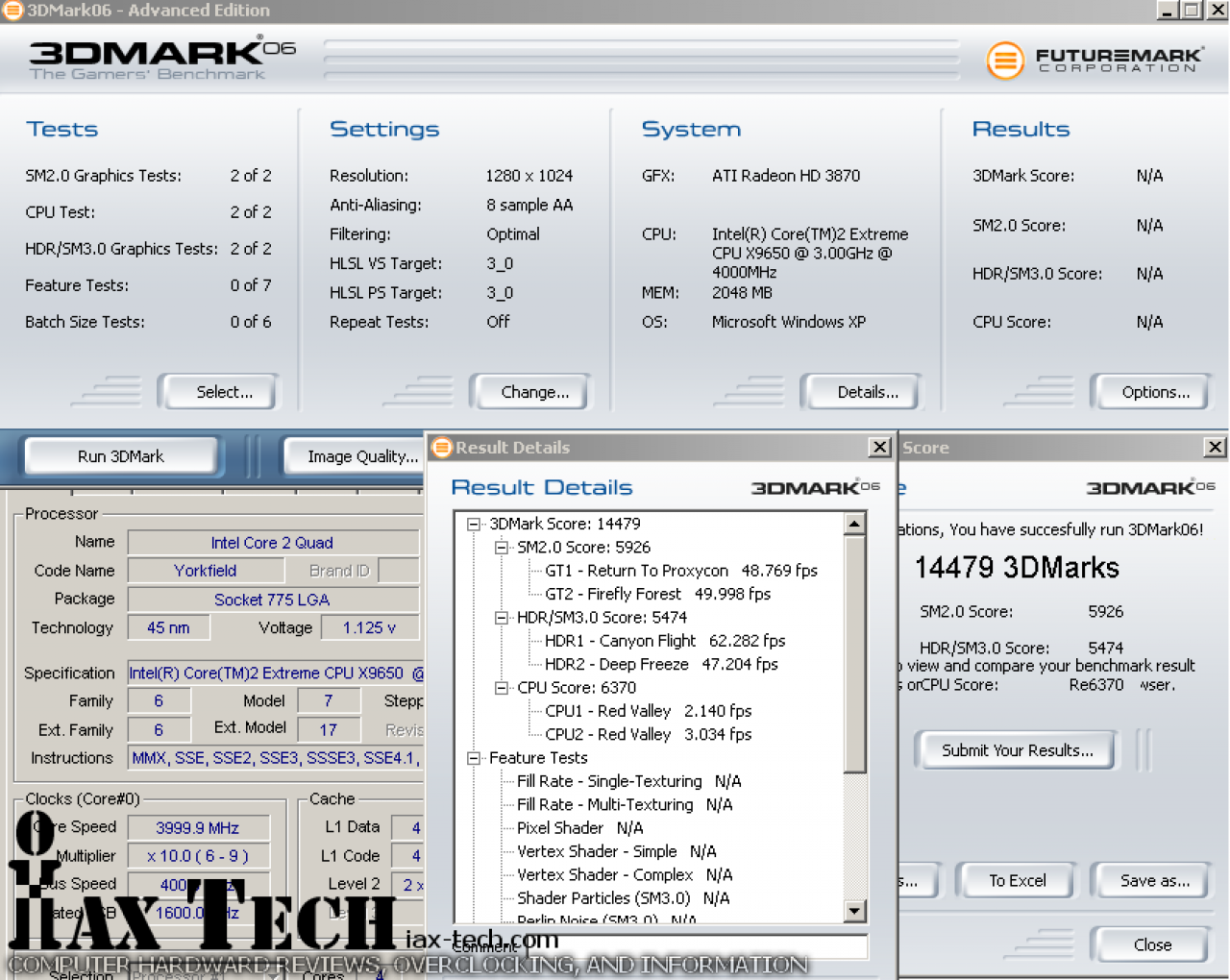
Task: Click CPU-Z Multiplier x 10.0 value
Action: [x=198, y=856]
